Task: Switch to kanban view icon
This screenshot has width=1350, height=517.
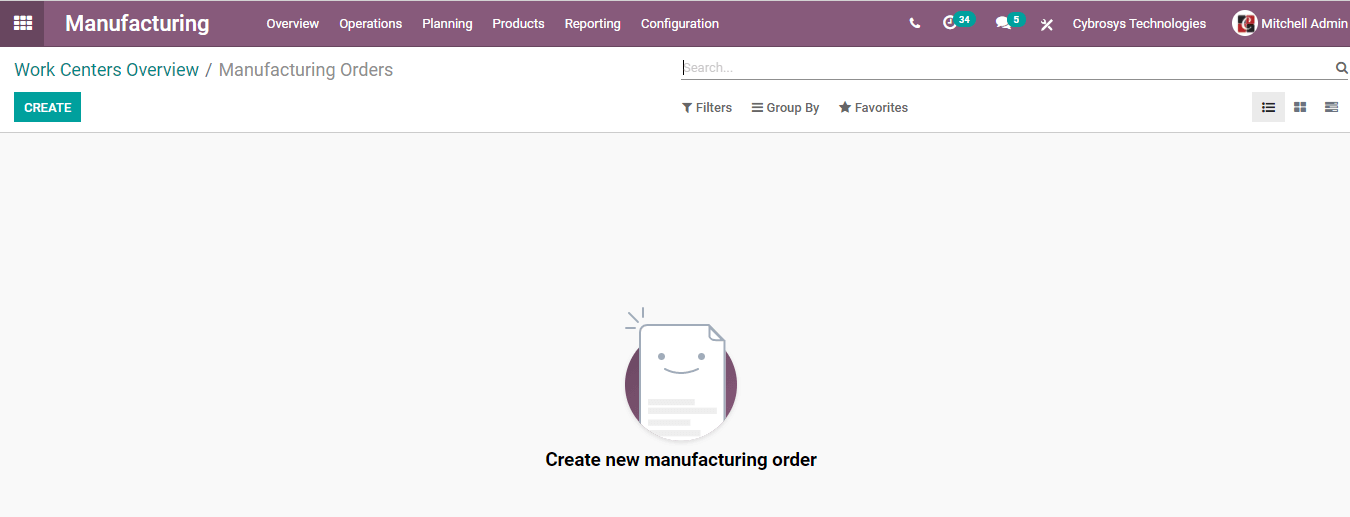Action: pos(1300,107)
